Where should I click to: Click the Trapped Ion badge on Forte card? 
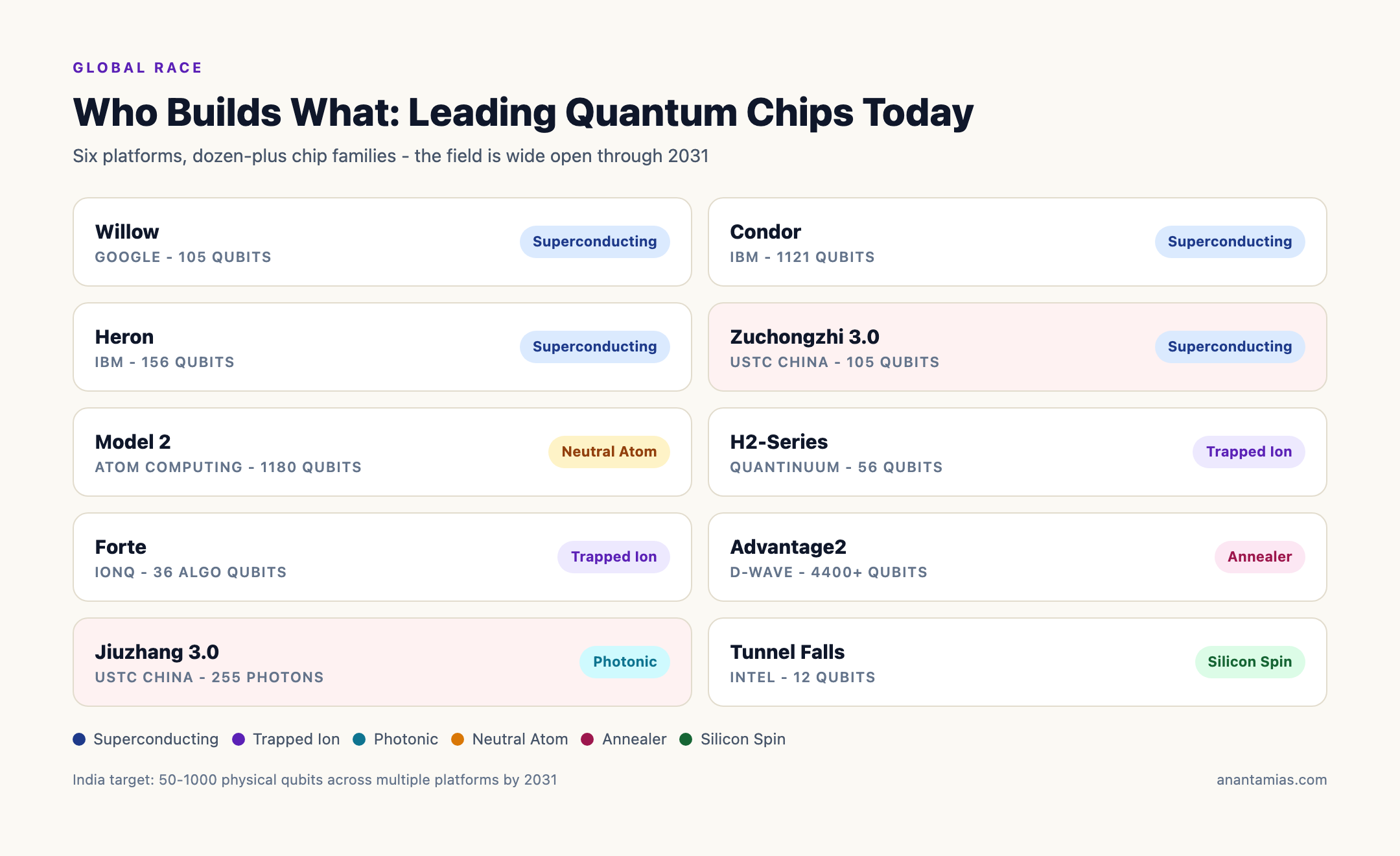tap(613, 557)
